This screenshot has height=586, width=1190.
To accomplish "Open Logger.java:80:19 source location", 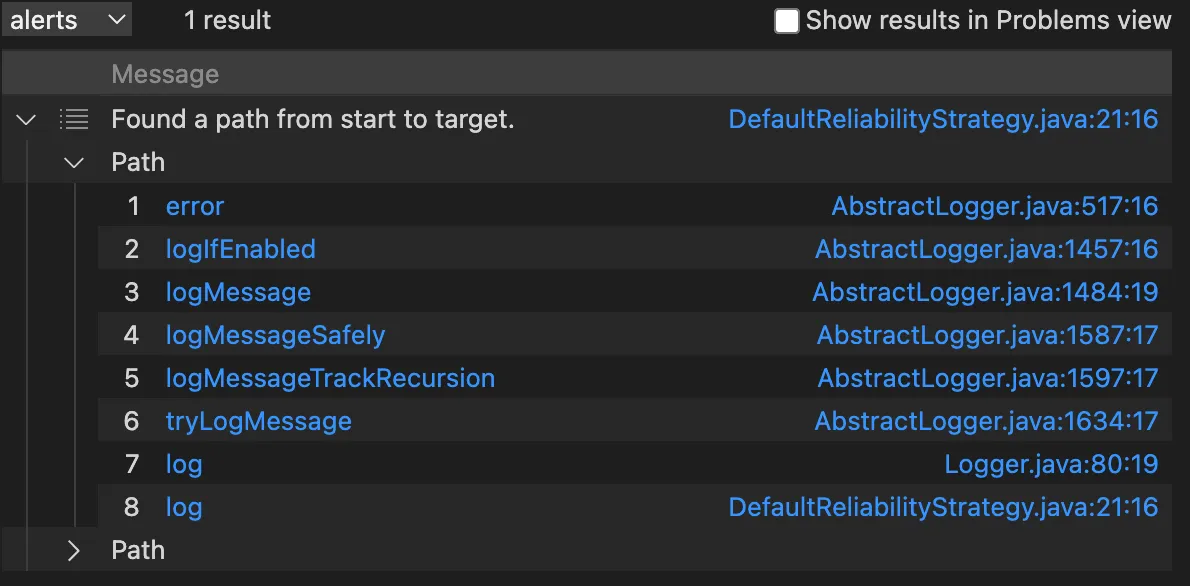I will [x=1052, y=464].
